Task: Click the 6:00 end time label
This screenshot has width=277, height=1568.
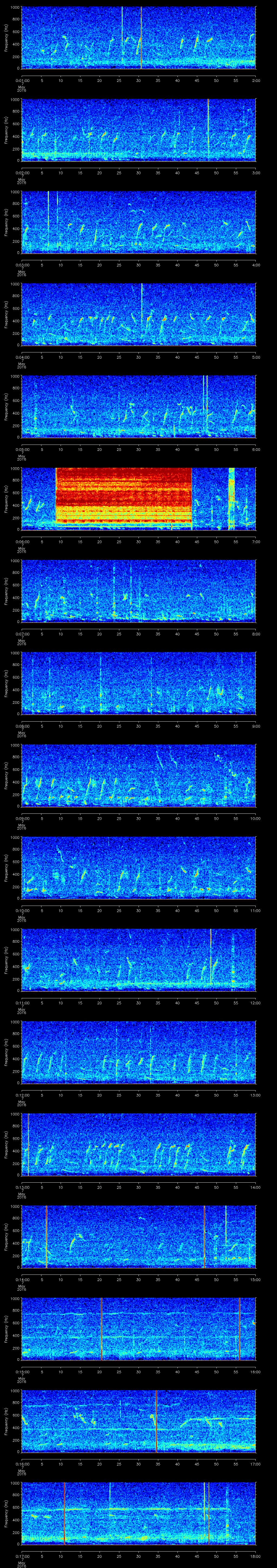Action: click(256, 449)
